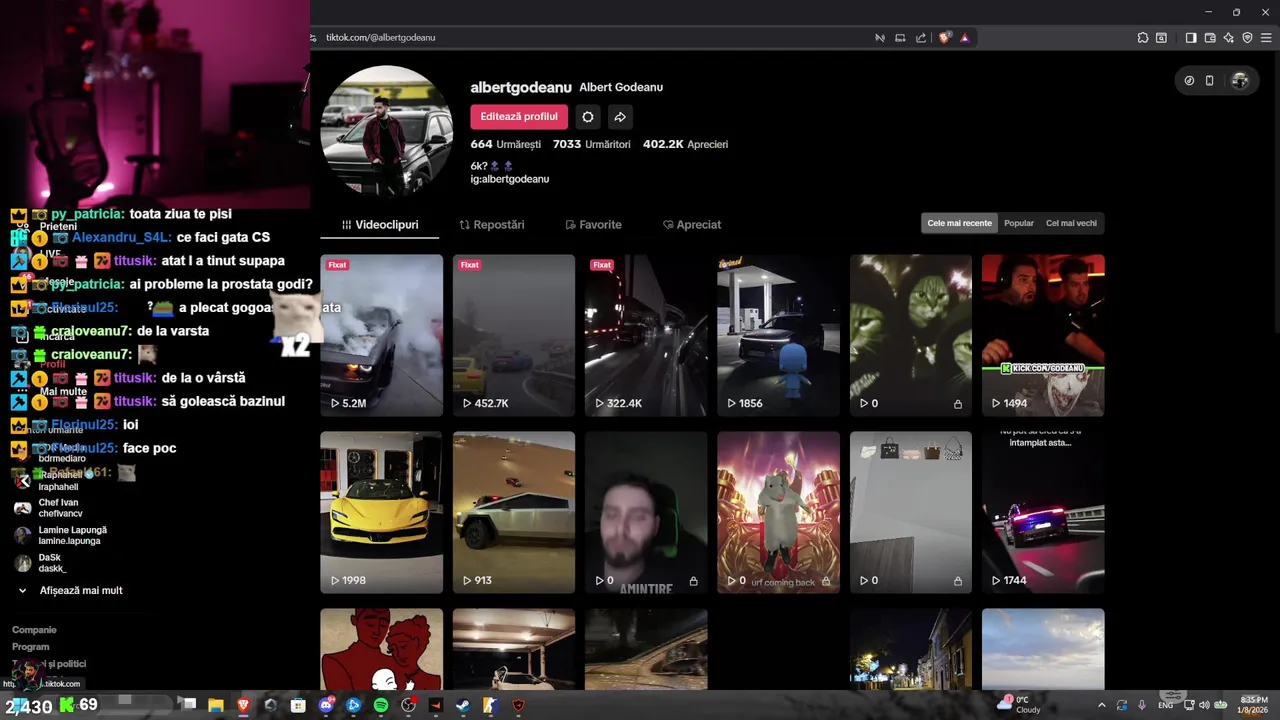Share the albertgodeanu profile
The width and height of the screenshot is (1280, 720).
[x=620, y=117]
